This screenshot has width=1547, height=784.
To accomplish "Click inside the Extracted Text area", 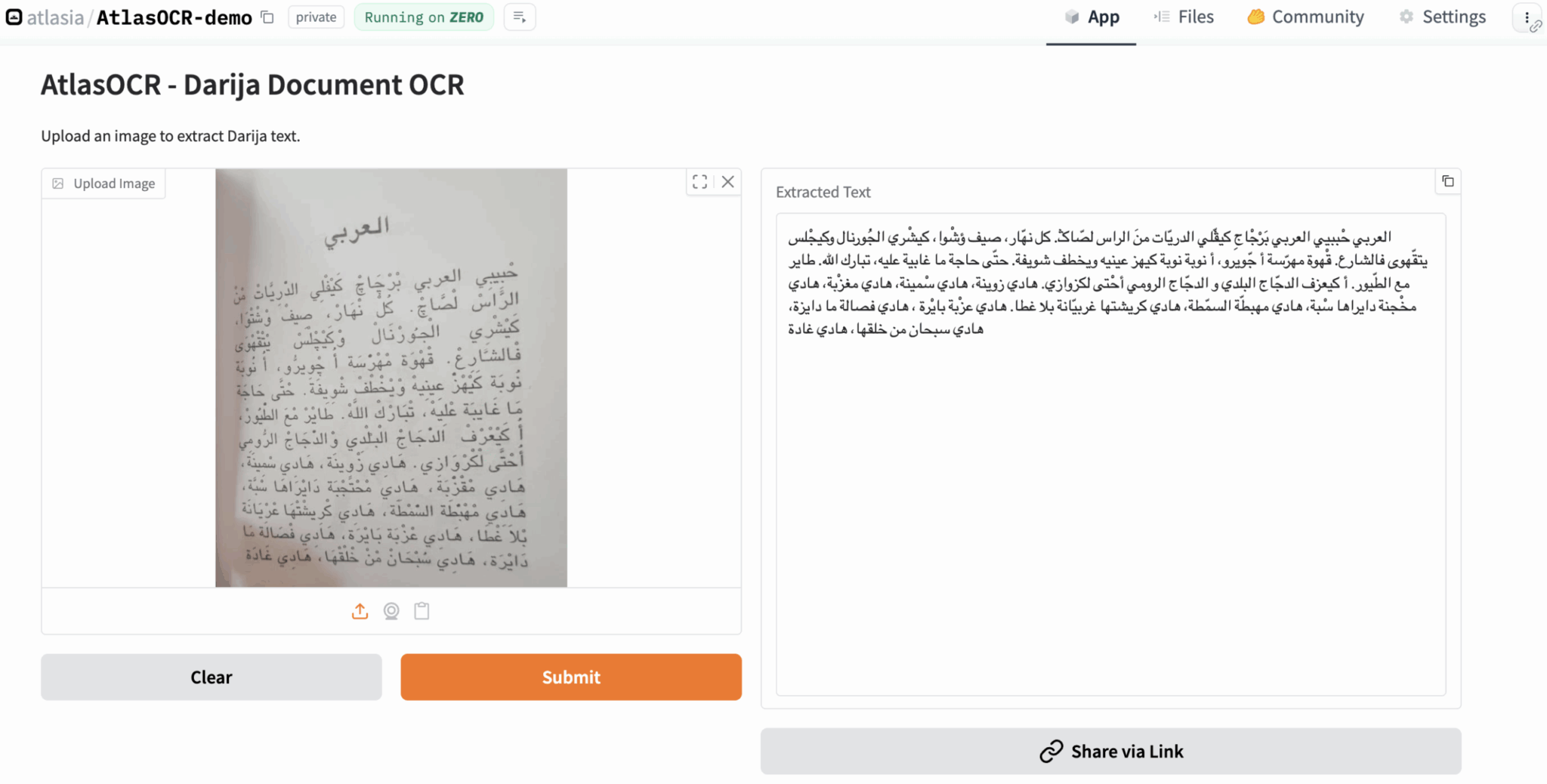I will tap(1110, 453).
